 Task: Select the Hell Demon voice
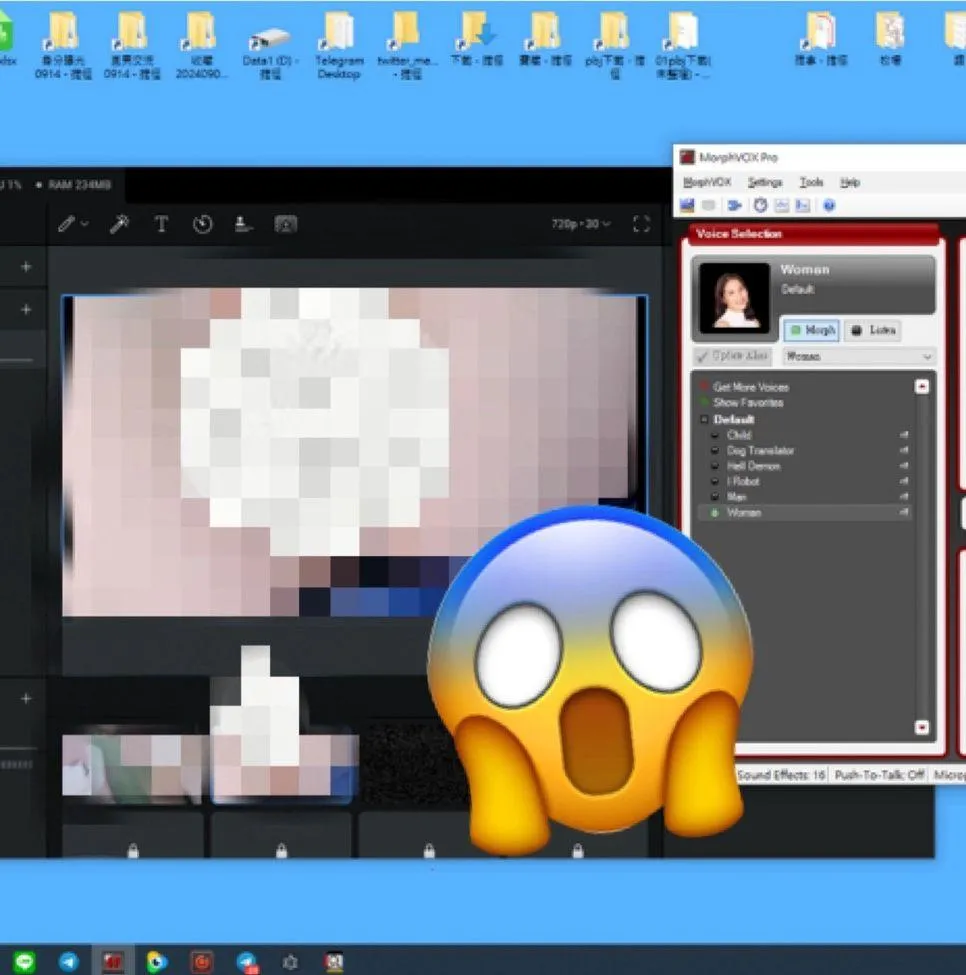click(753, 466)
